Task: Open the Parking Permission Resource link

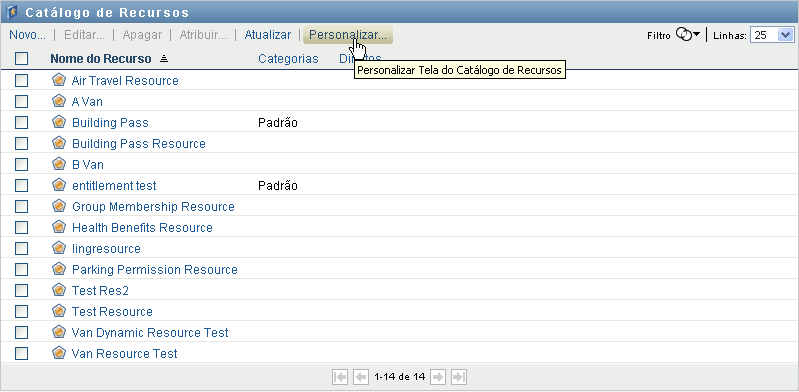Action: coord(155,270)
